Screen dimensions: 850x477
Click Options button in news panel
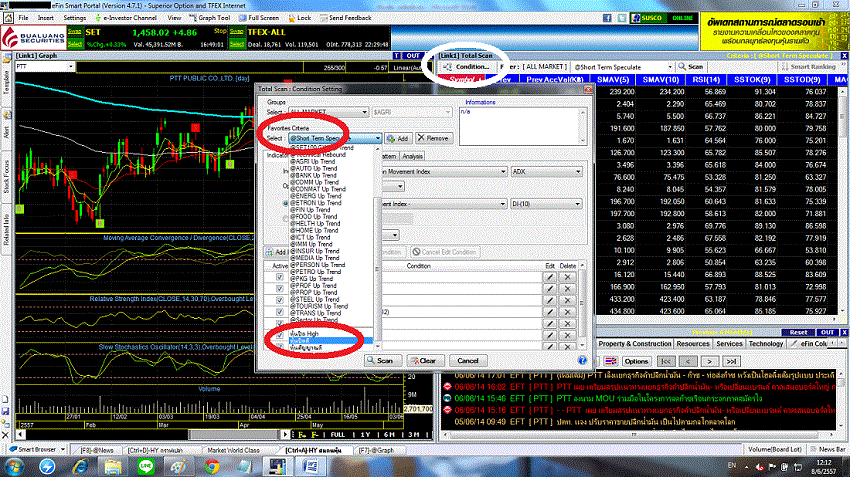tap(636, 362)
